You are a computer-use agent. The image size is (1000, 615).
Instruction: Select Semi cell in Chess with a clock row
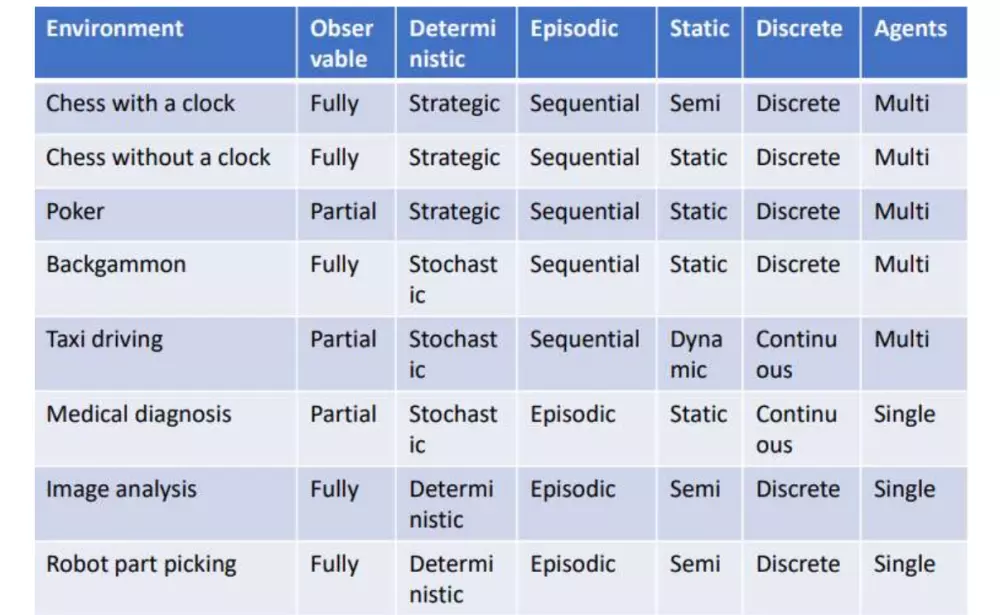tap(695, 103)
